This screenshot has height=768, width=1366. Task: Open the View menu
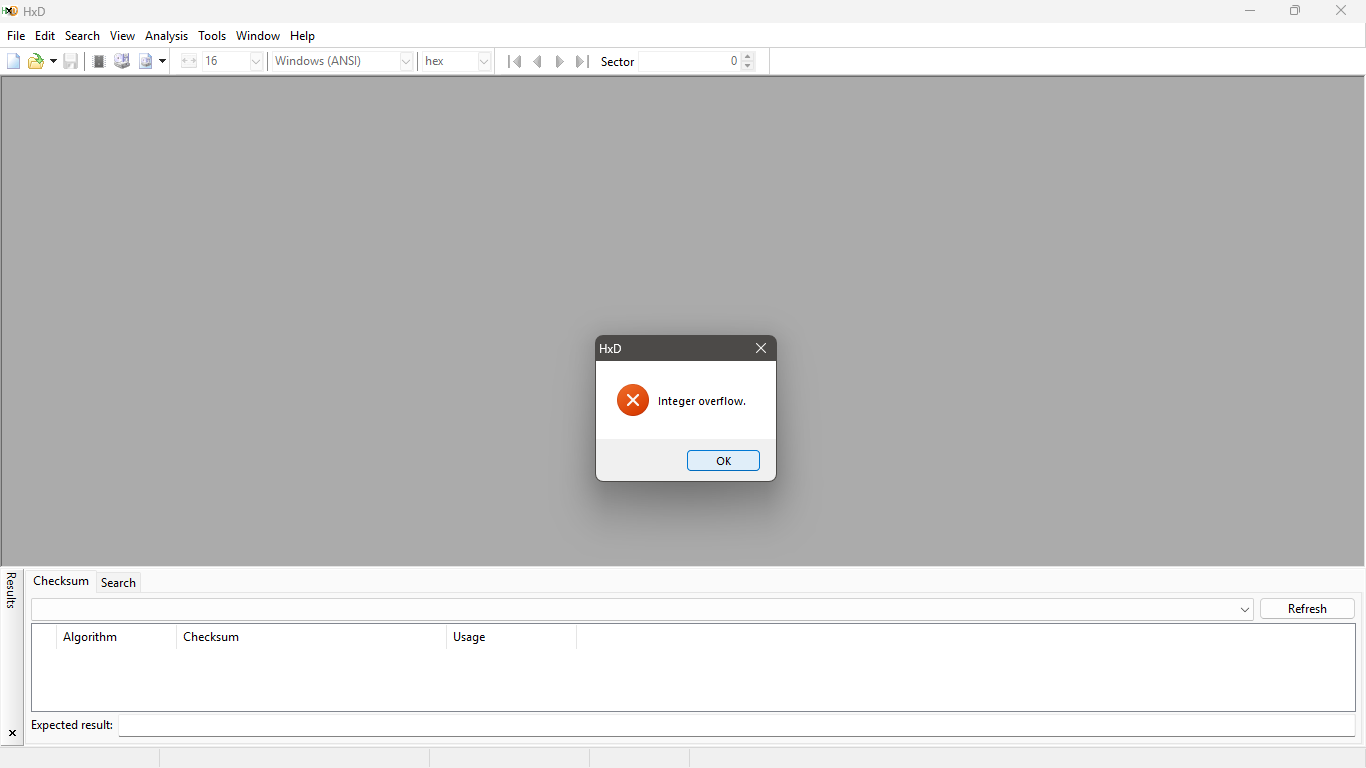[122, 35]
